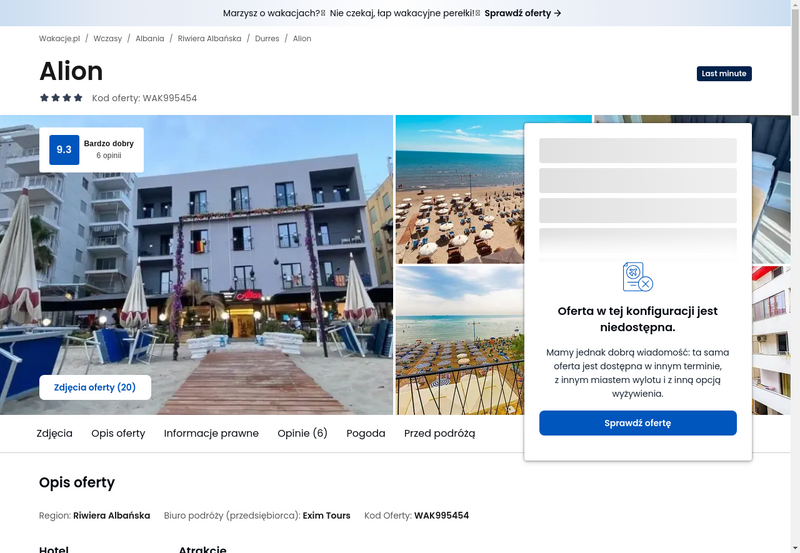The image size is (800, 553).
Task: Navigate to the Albania breadcrumb
Action: (x=150, y=39)
